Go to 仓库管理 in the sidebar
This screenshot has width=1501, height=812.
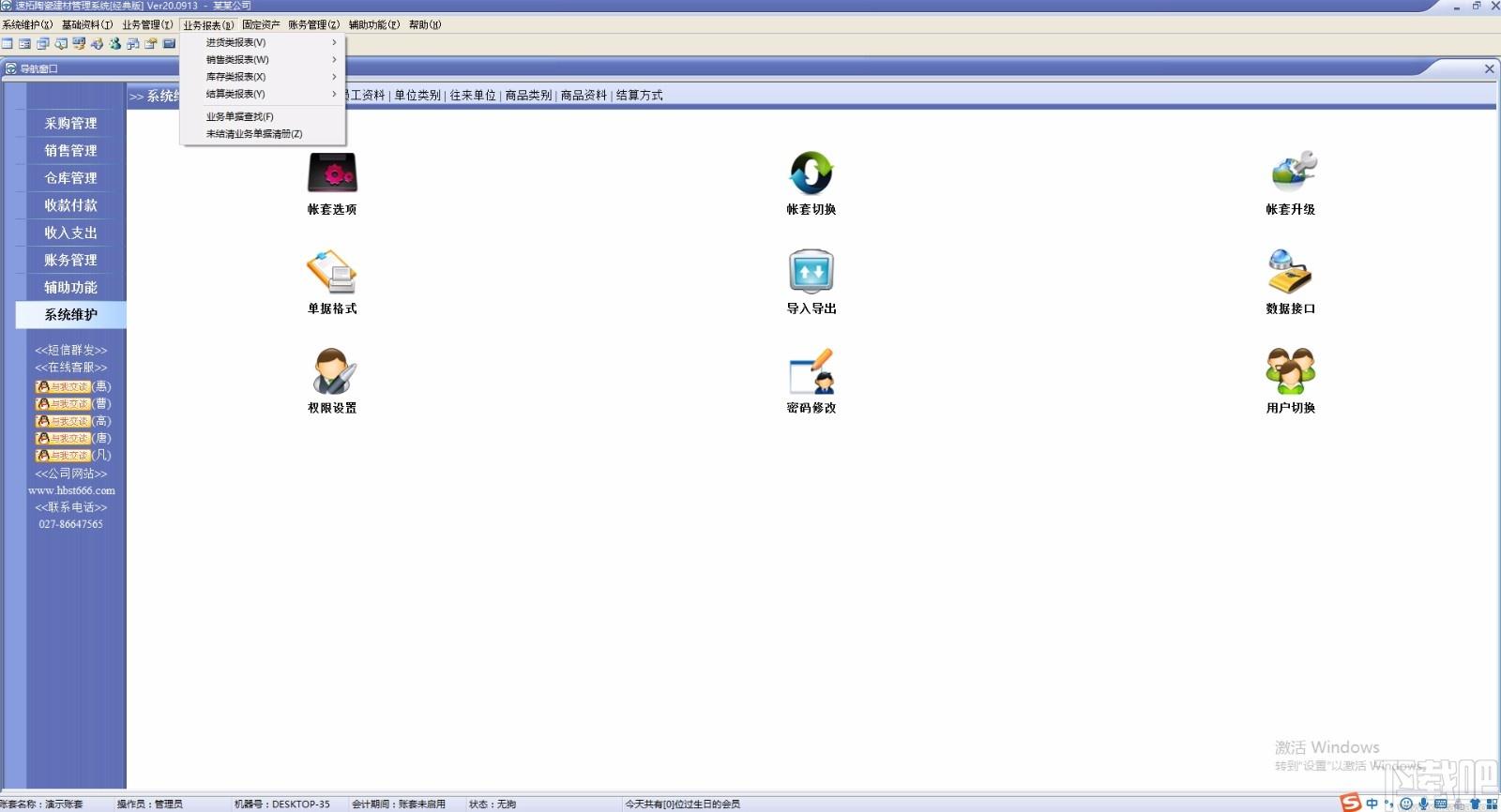click(x=71, y=178)
